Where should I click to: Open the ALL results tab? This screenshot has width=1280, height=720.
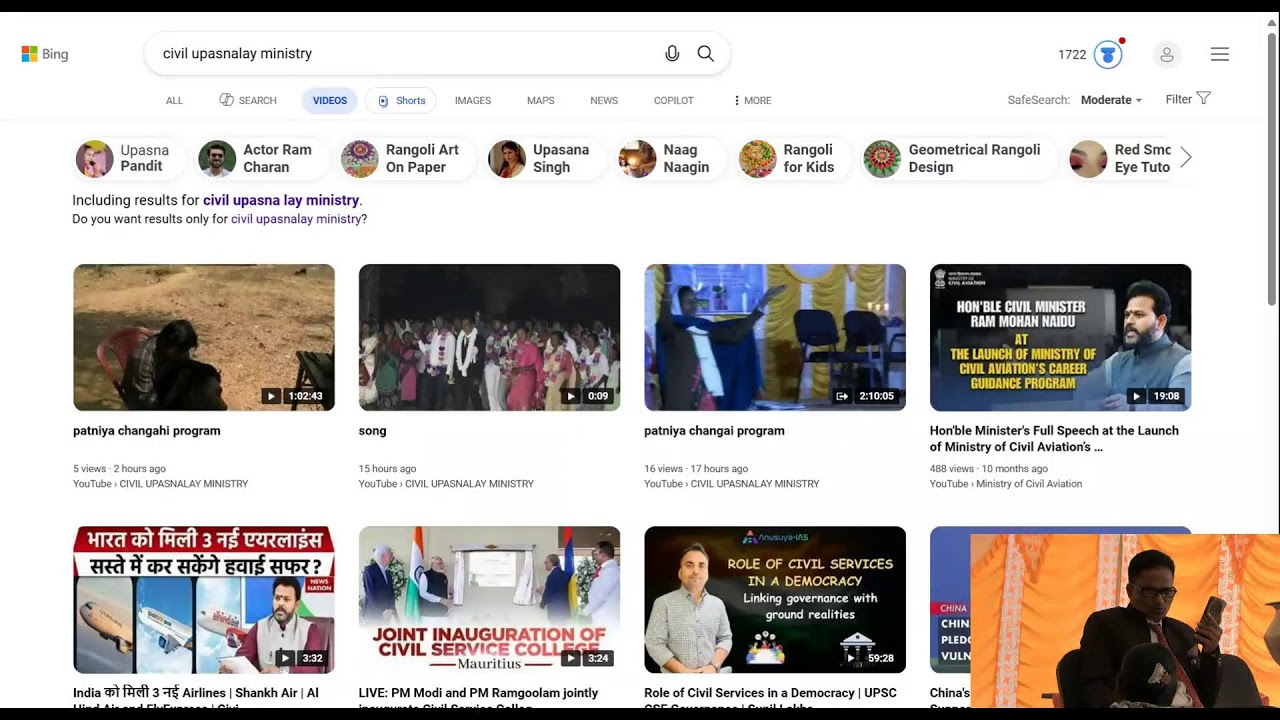[x=174, y=100]
